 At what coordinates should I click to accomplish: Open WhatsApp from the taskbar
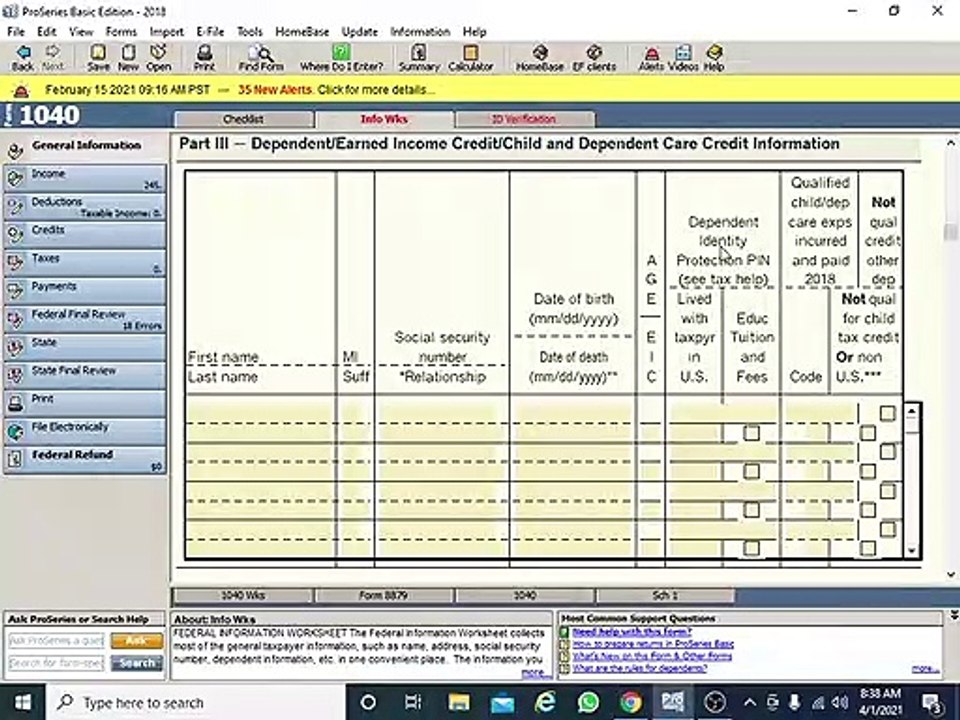pyautogui.click(x=588, y=702)
